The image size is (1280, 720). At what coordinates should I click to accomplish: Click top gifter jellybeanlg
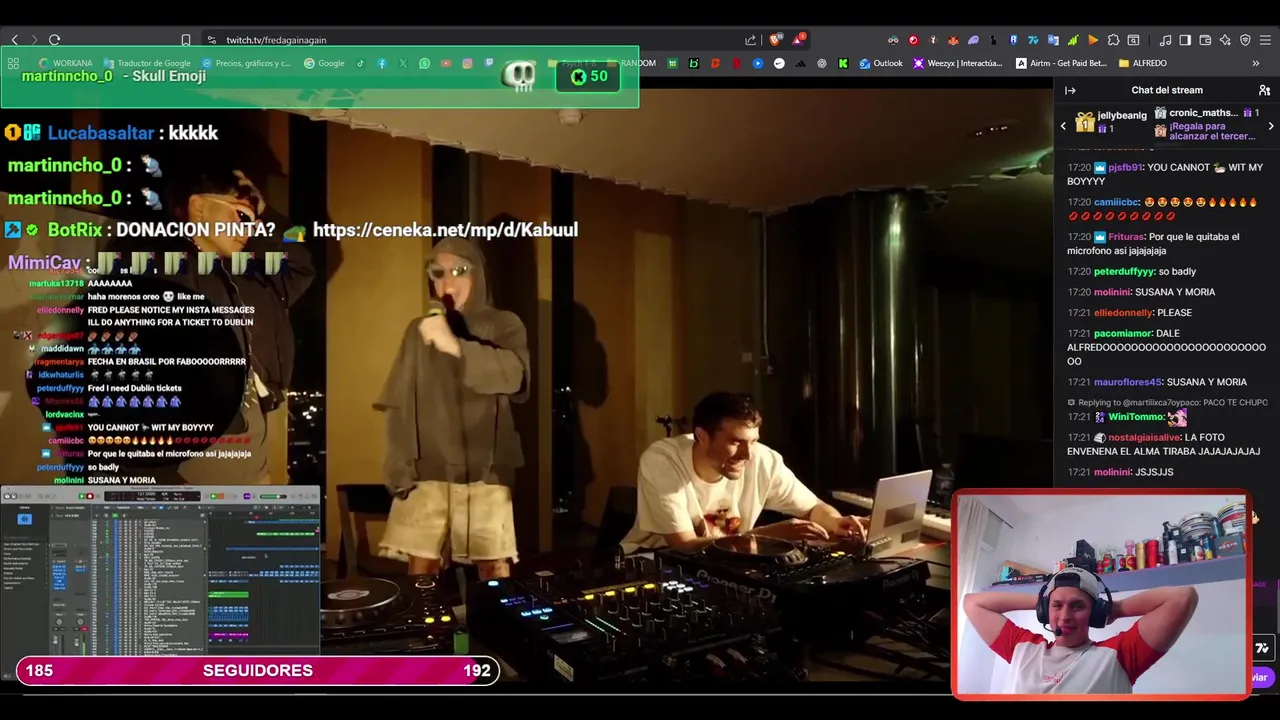pyautogui.click(x=1121, y=115)
